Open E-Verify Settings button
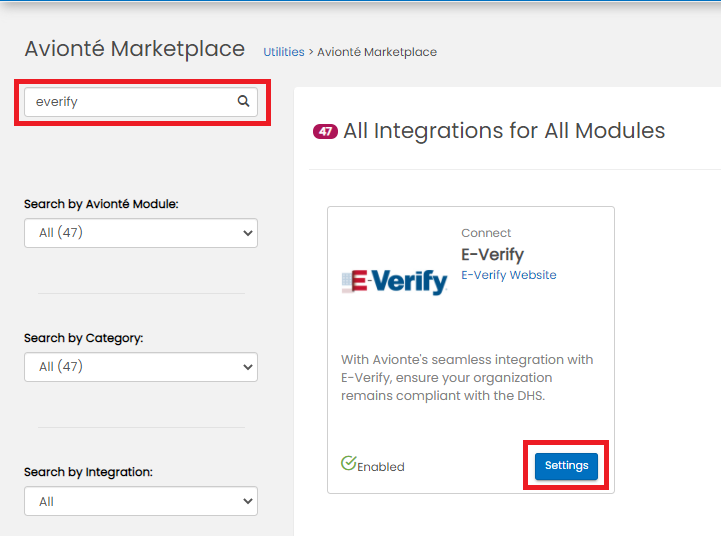This screenshot has width=721, height=536. tap(566, 466)
